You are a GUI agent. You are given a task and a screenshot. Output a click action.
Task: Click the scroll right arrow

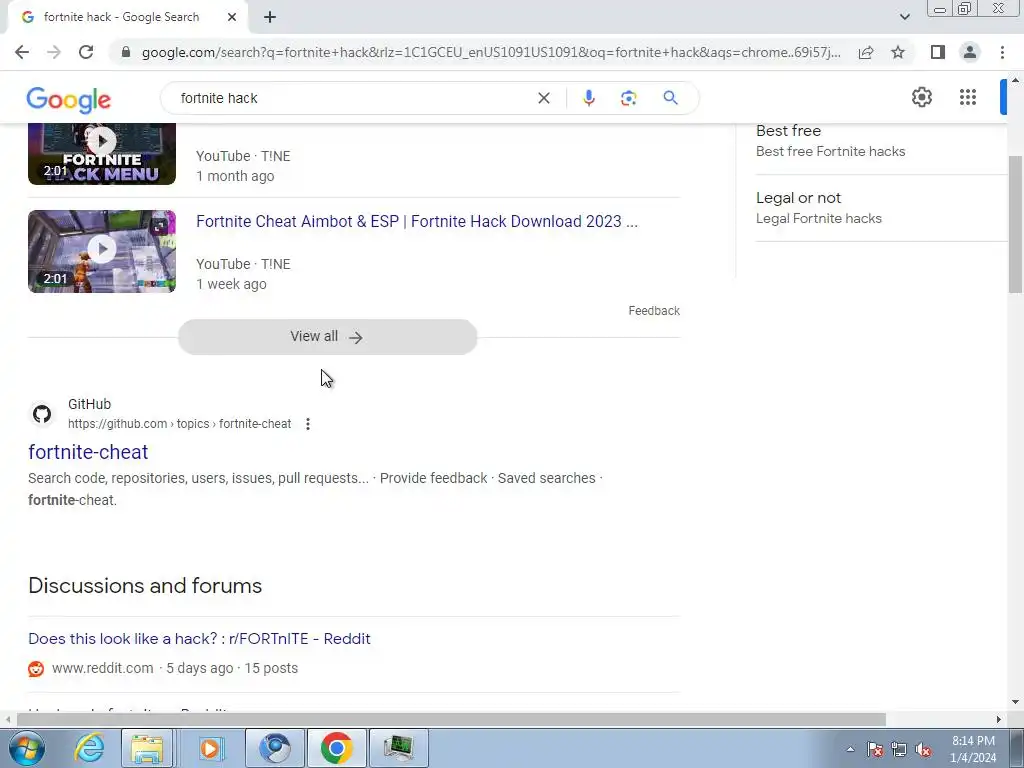pyautogui.click(x=999, y=720)
